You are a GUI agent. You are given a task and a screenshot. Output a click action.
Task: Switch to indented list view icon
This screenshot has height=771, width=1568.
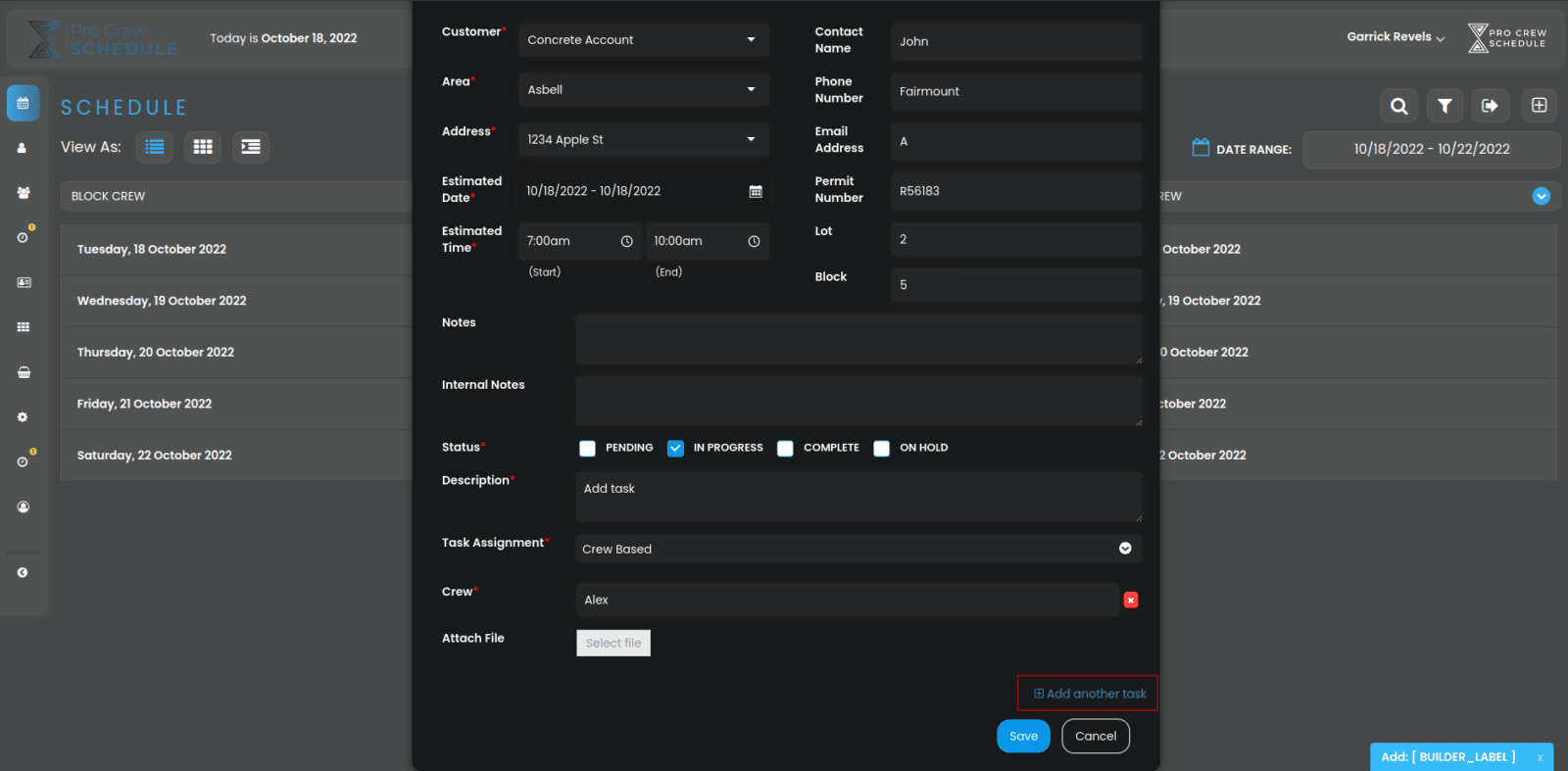(x=251, y=147)
